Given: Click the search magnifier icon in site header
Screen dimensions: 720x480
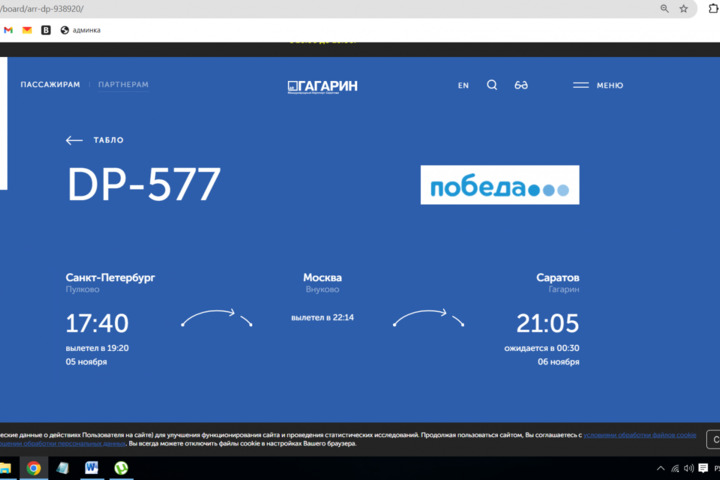Looking at the screenshot, I should pyautogui.click(x=491, y=85).
